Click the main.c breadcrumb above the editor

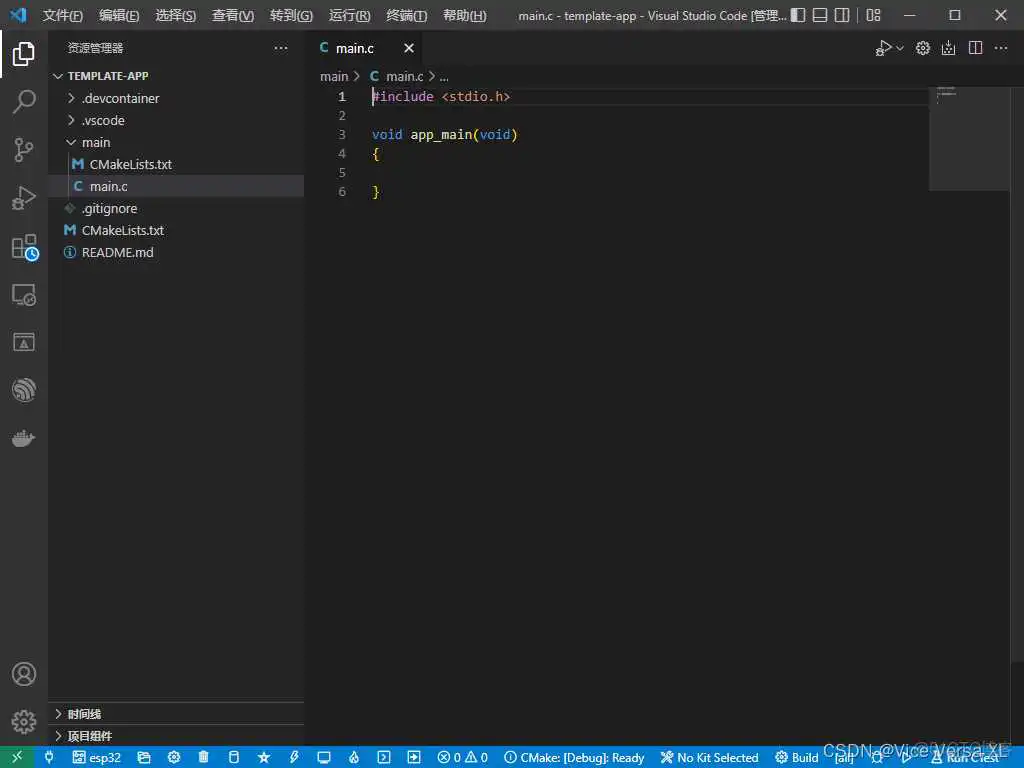point(398,76)
